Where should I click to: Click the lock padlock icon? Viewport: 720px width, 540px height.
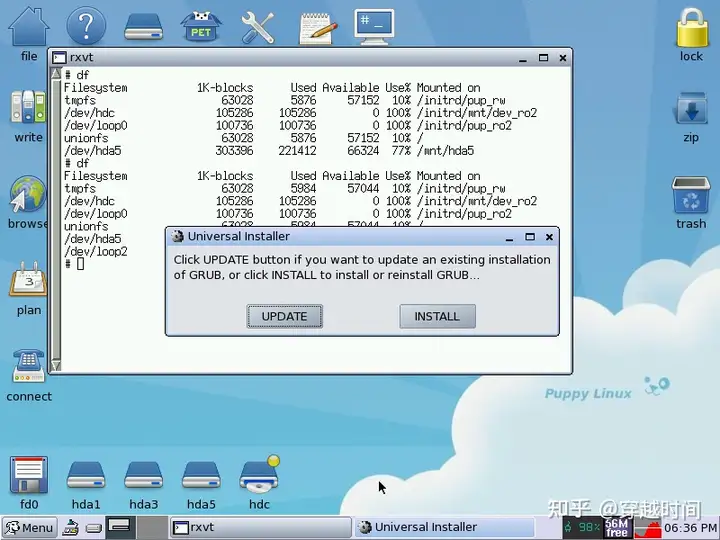(x=692, y=28)
